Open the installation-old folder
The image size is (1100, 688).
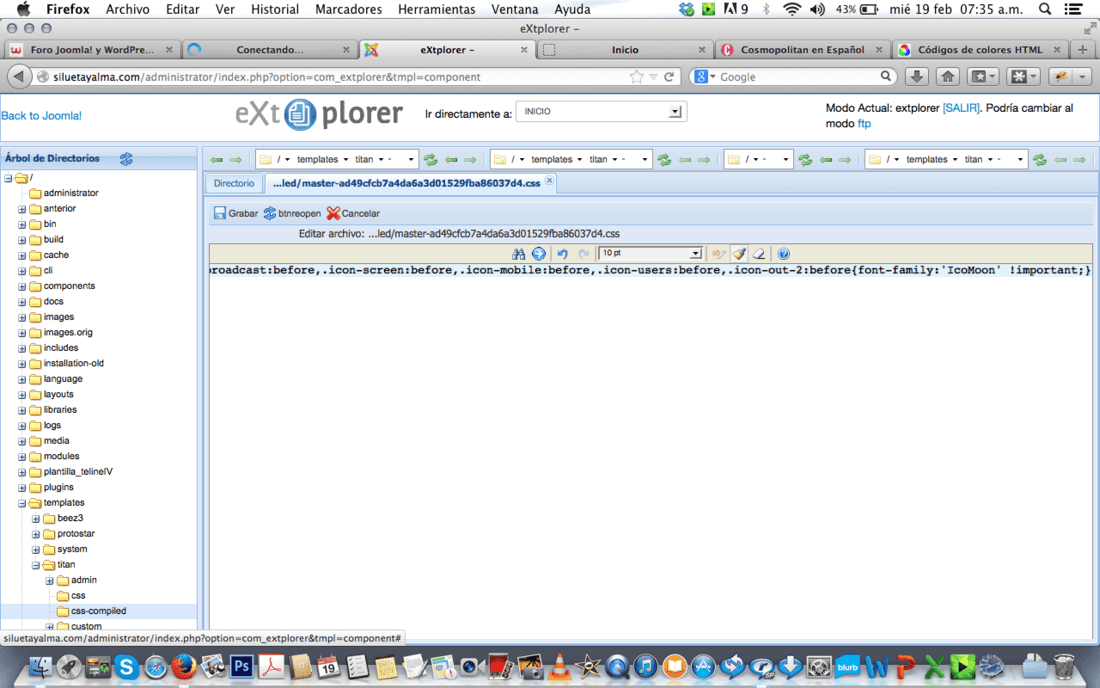[73, 363]
